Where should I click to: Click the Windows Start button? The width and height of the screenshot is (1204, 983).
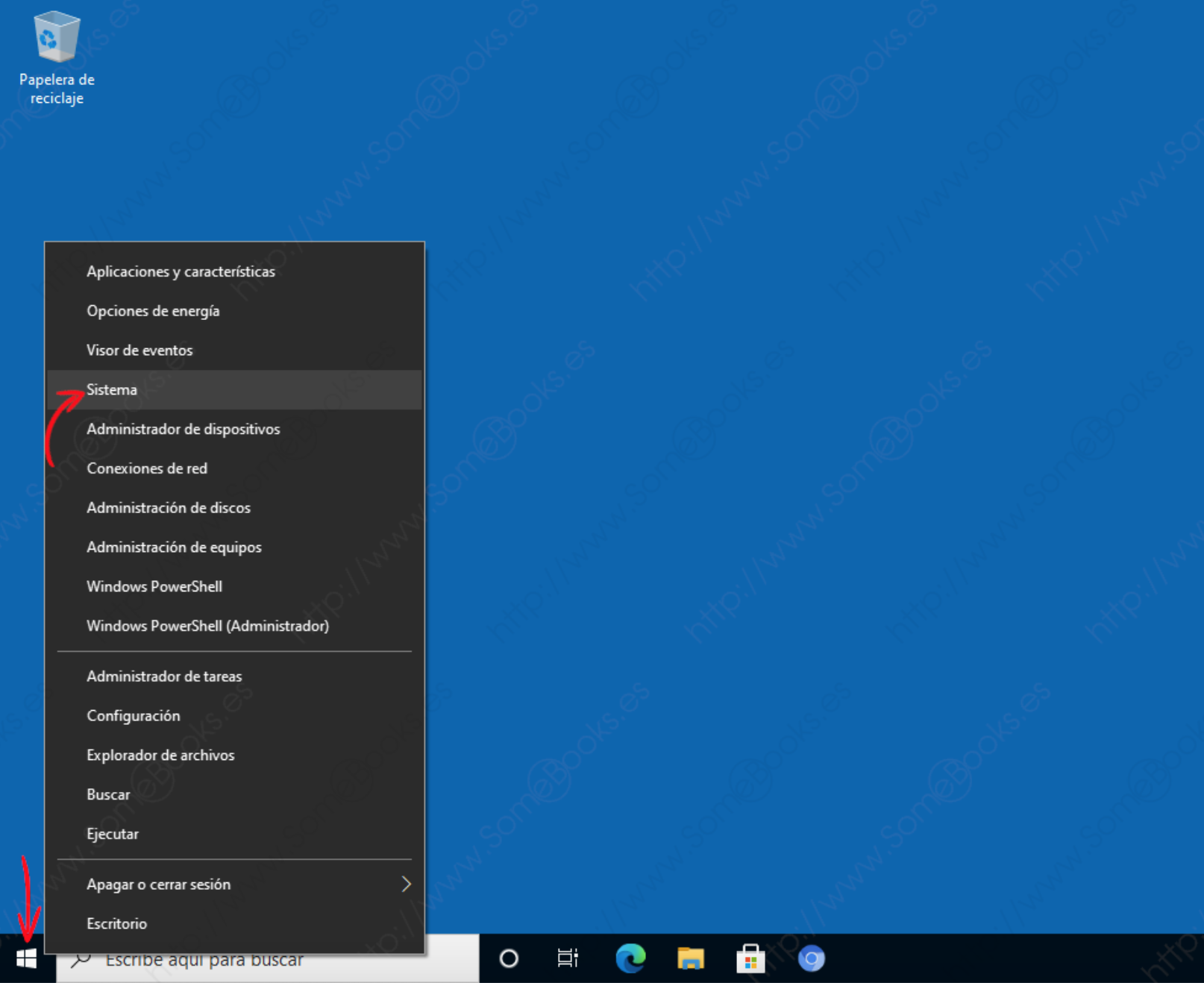tap(27, 958)
